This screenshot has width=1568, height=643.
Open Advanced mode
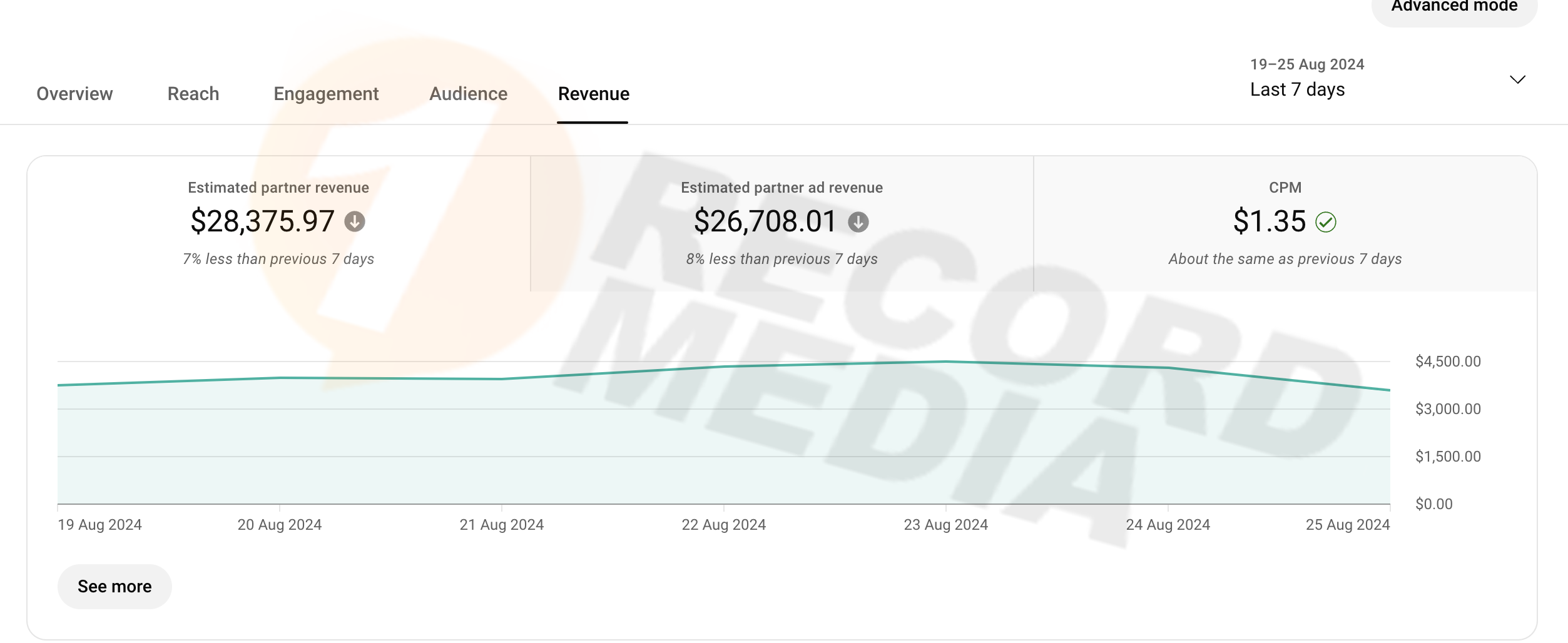(x=1453, y=8)
